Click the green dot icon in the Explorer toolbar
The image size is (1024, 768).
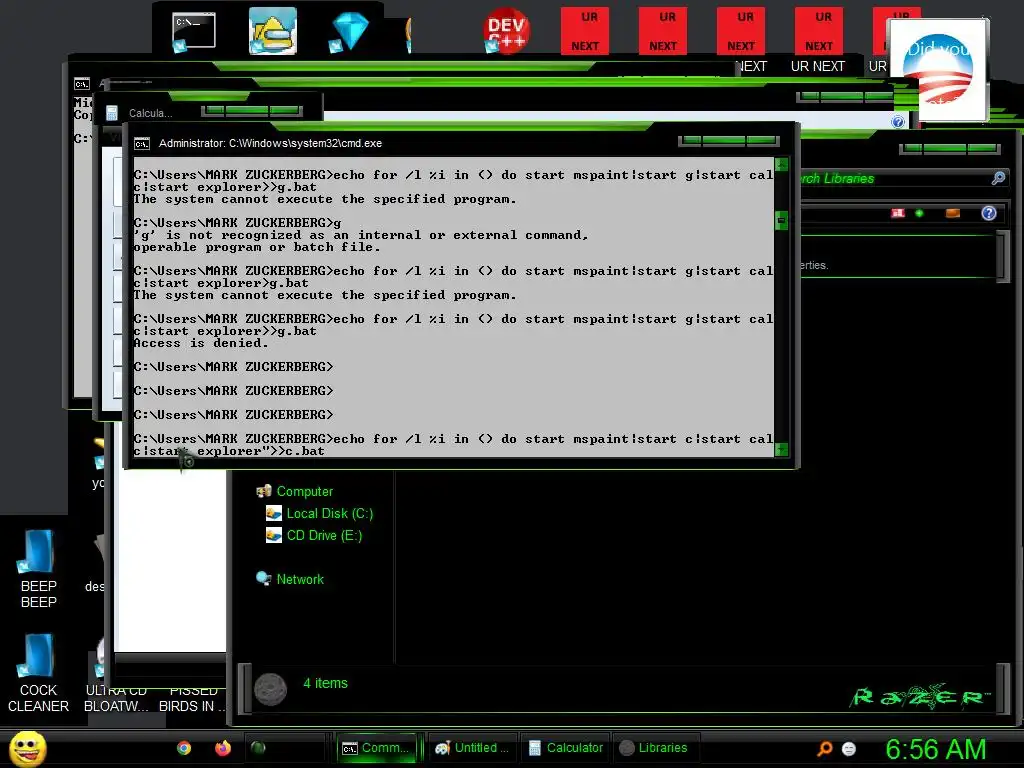[x=919, y=213]
